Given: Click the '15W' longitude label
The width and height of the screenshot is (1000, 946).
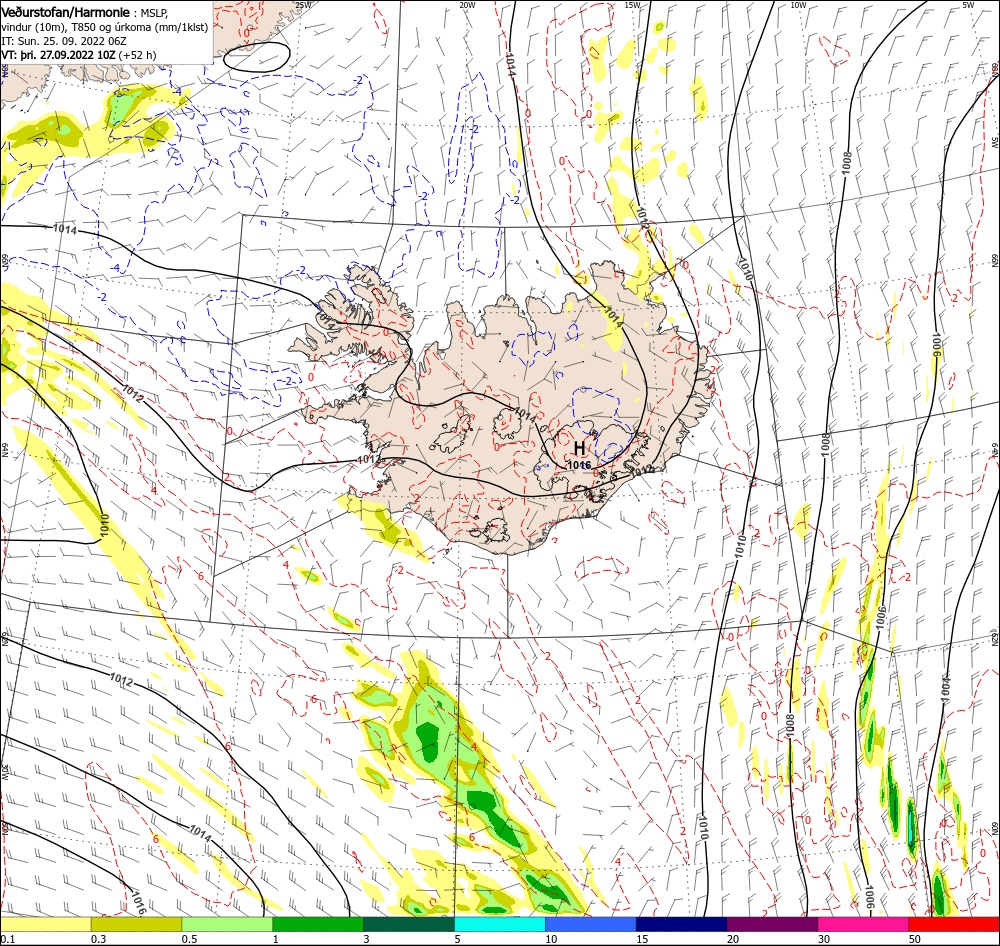Looking at the screenshot, I should (632, 5).
